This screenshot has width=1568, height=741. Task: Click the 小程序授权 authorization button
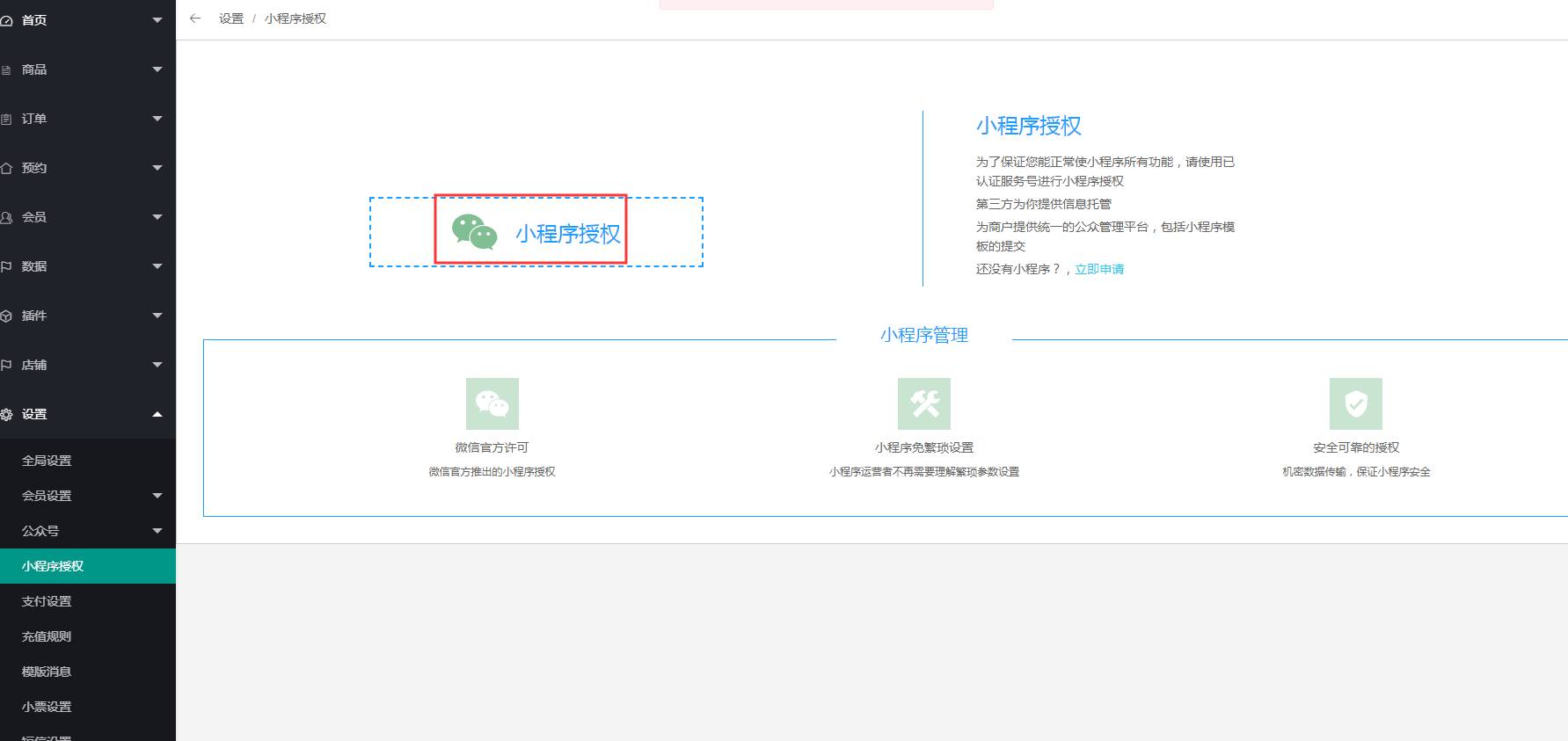pos(536,232)
